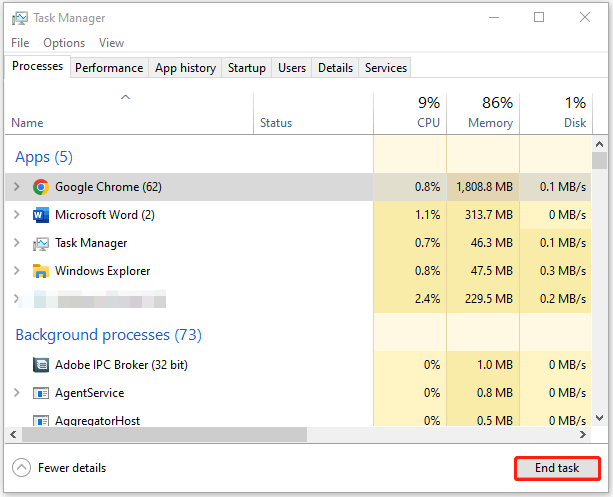The image size is (613, 497).
Task: Select the AgentService row name
Action: [90, 393]
